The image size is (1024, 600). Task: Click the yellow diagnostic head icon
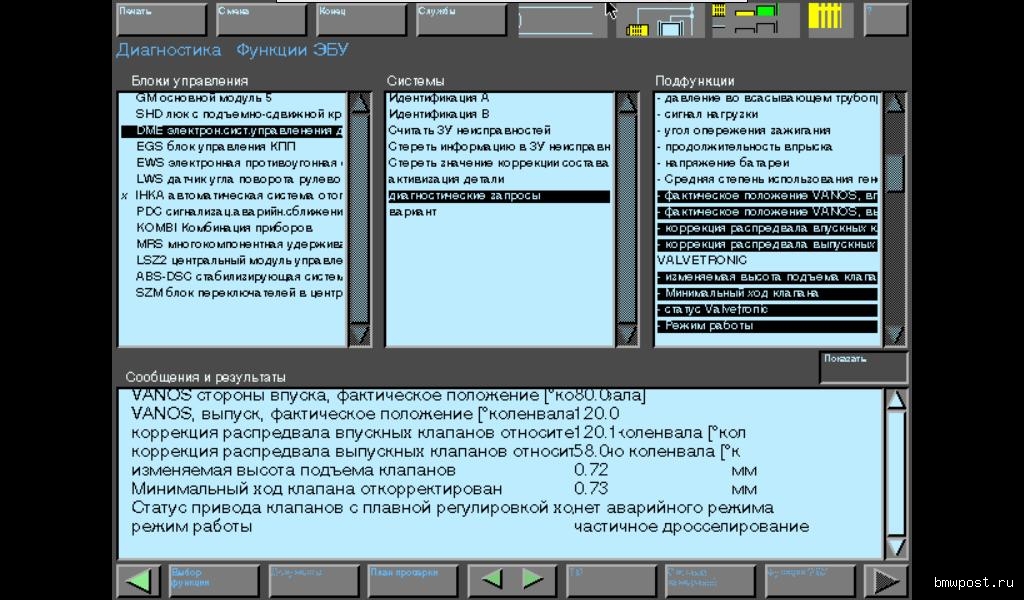click(825, 20)
